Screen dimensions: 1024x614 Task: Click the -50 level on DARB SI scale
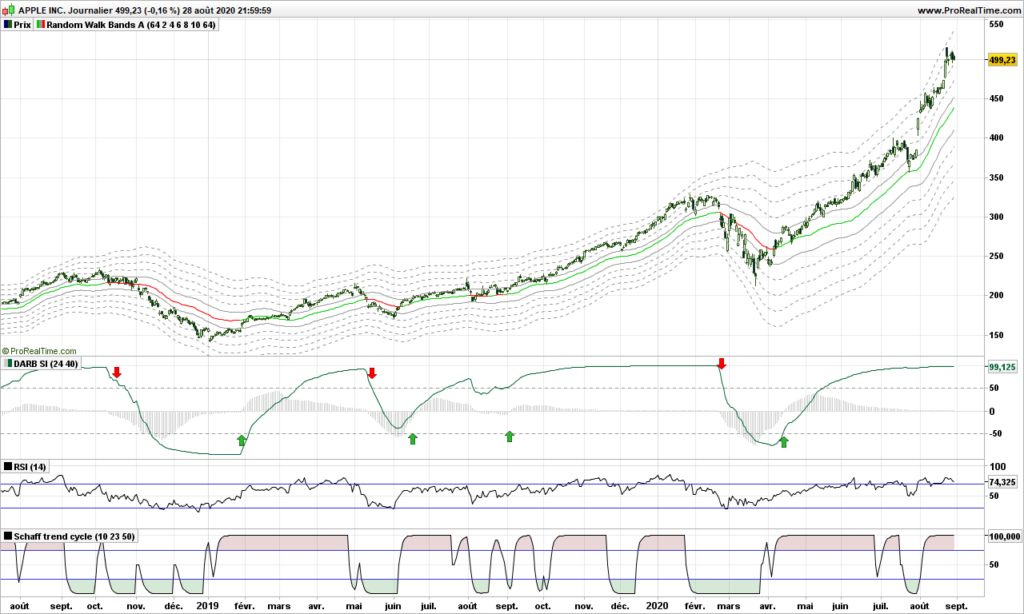[995, 434]
